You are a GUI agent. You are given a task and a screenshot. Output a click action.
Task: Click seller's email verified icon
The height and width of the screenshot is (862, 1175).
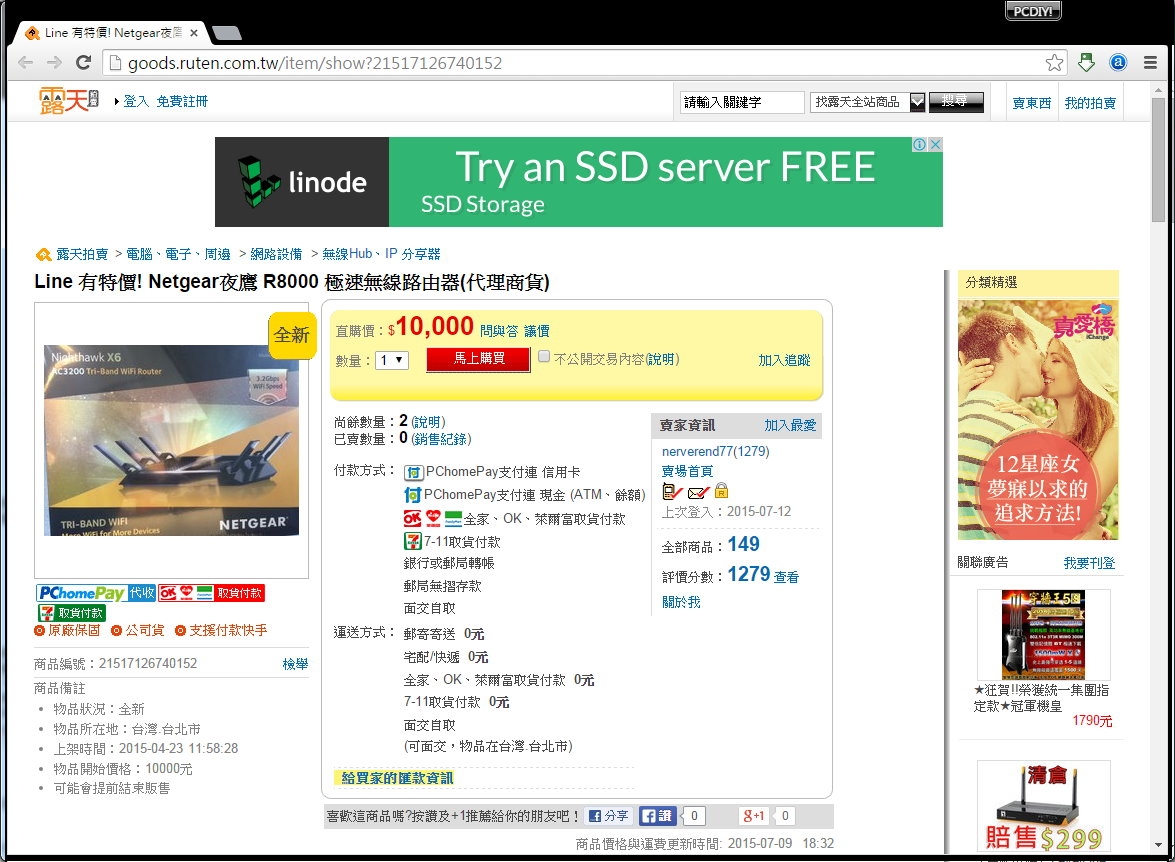(698, 492)
